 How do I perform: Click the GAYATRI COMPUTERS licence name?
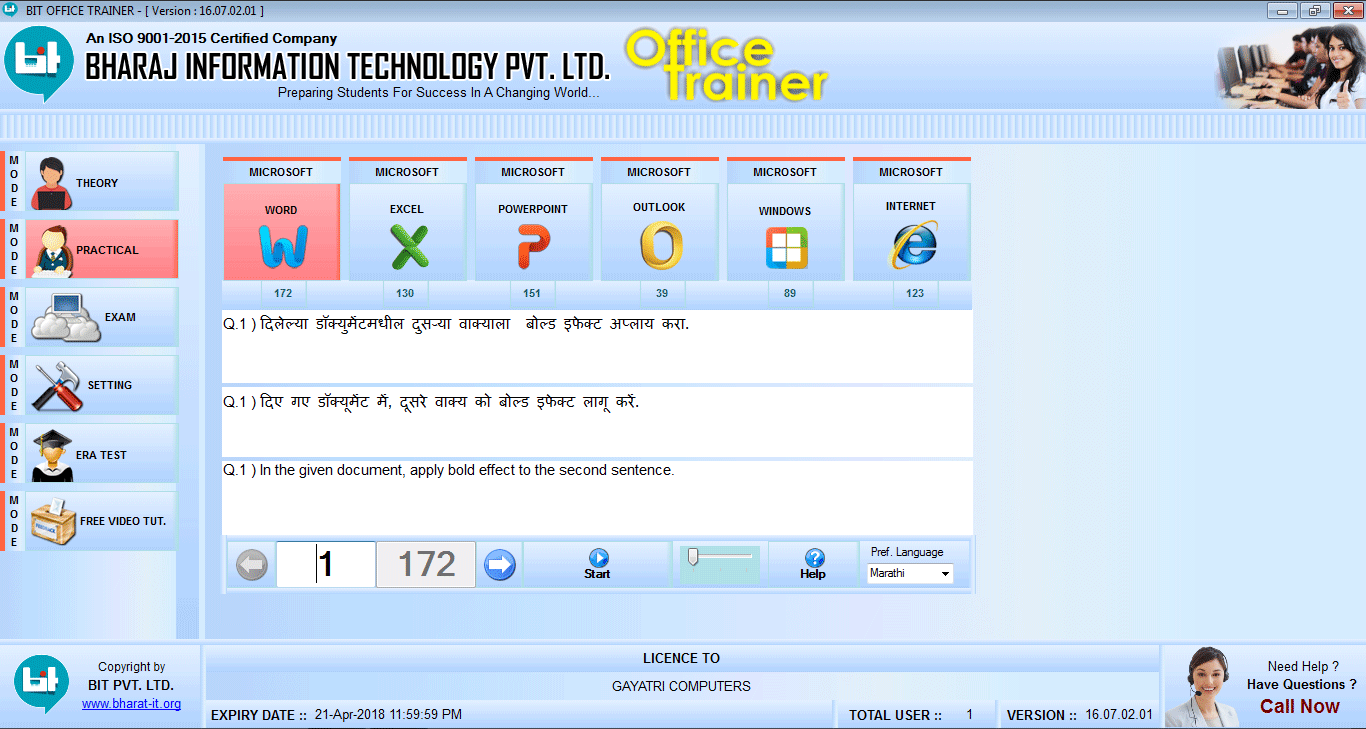click(x=681, y=686)
